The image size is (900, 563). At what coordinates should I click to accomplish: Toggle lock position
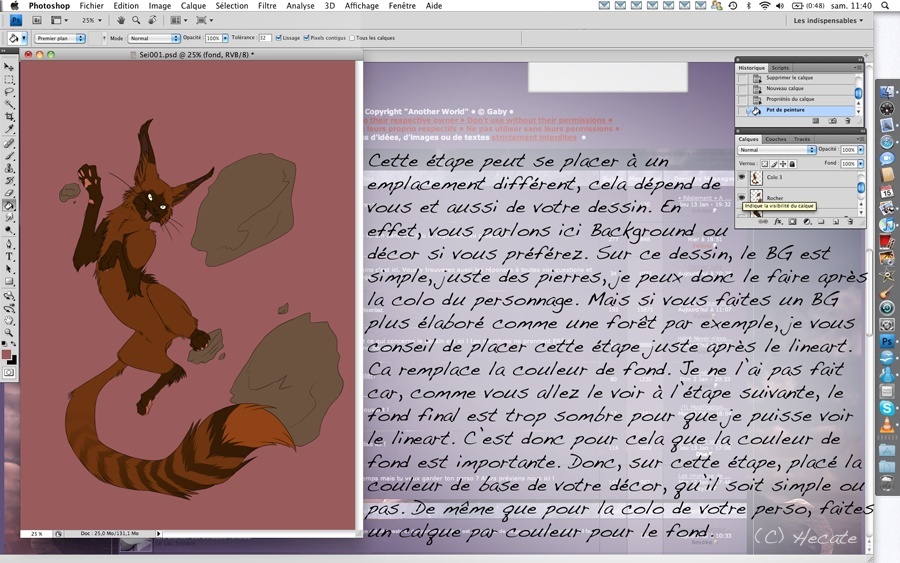783,164
